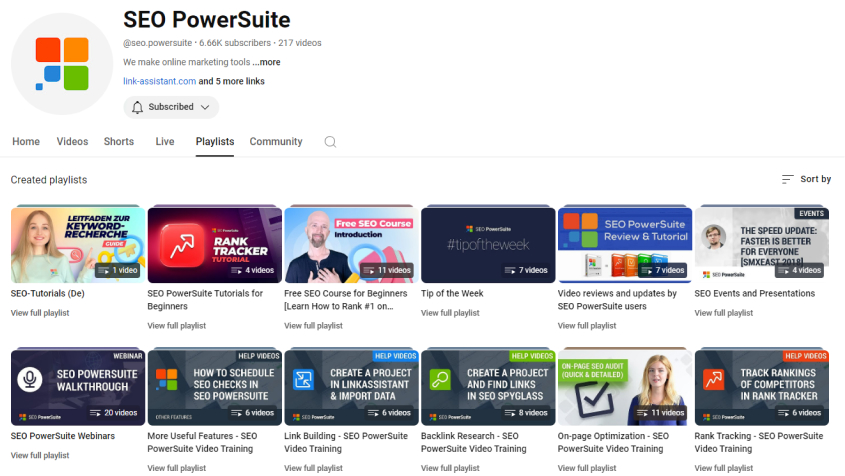This screenshot has height=476, width=845.
Task: Open Create a Project in LinkAssistant thumbnail
Action: pyautogui.click(x=351, y=388)
